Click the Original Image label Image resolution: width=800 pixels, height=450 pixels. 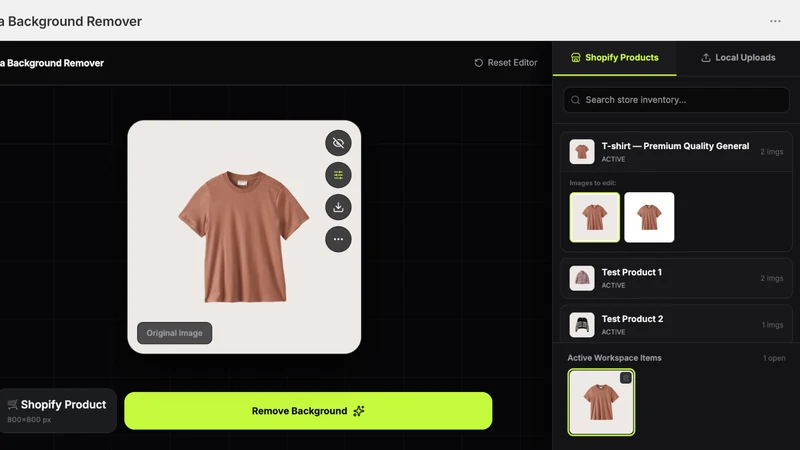click(x=174, y=333)
